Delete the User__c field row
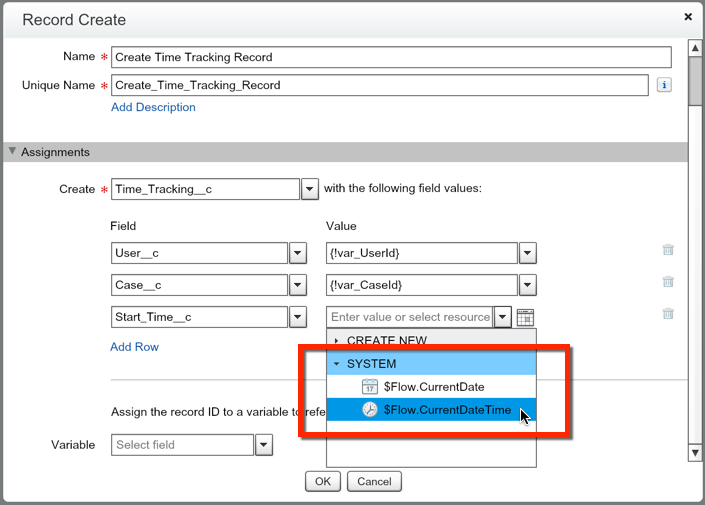705x505 pixels. click(668, 251)
